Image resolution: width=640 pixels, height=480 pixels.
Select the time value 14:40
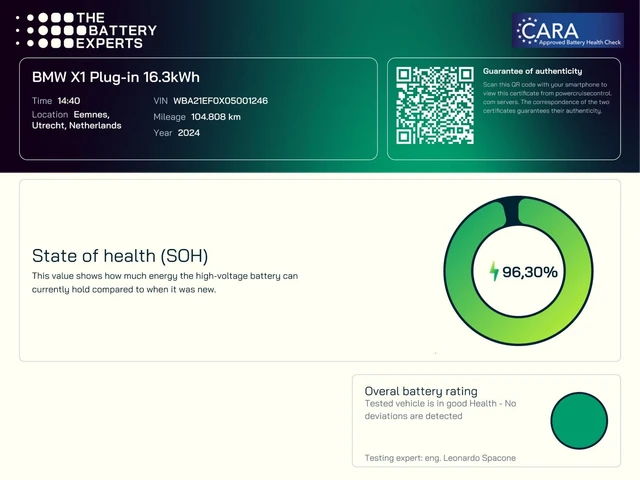point(69,101)
